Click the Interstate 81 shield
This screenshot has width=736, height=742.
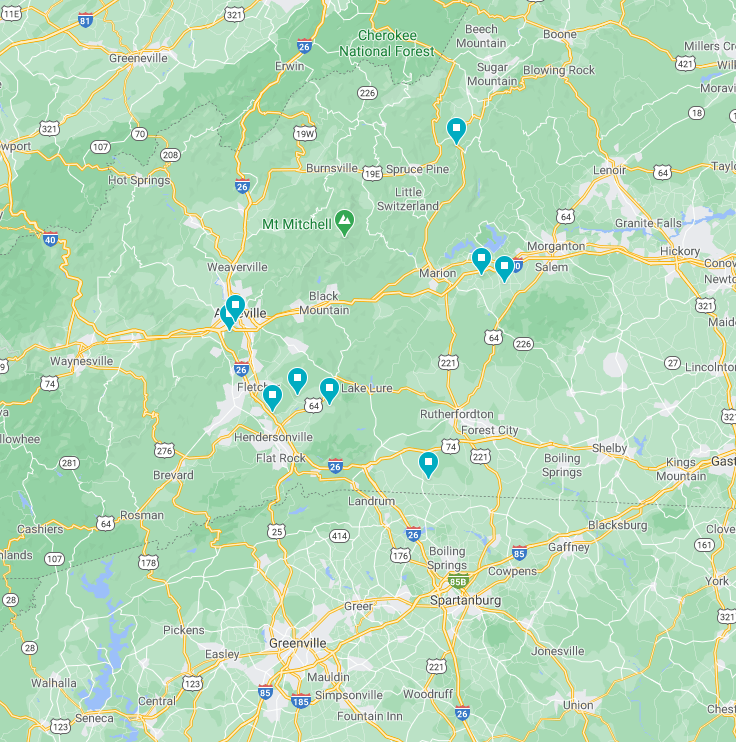pyautogui.click(x=85, y=20)
